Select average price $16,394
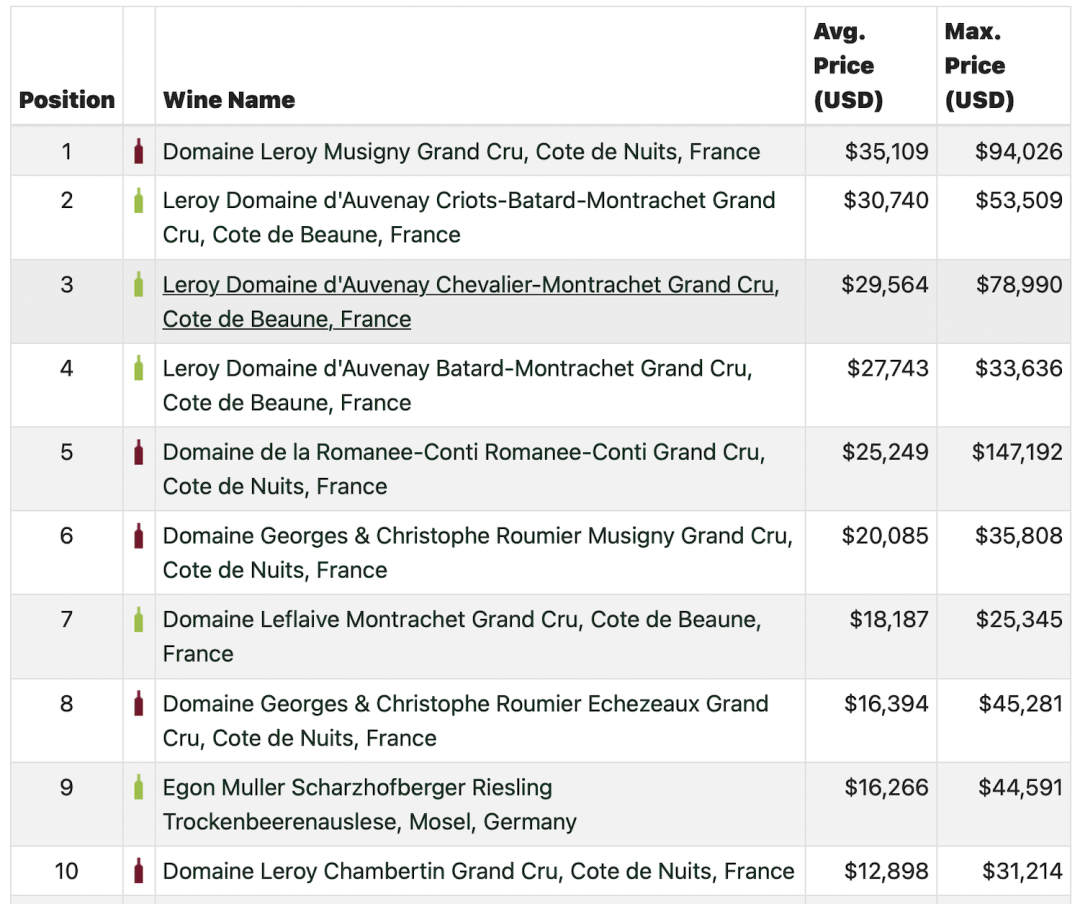 point(886,703)
